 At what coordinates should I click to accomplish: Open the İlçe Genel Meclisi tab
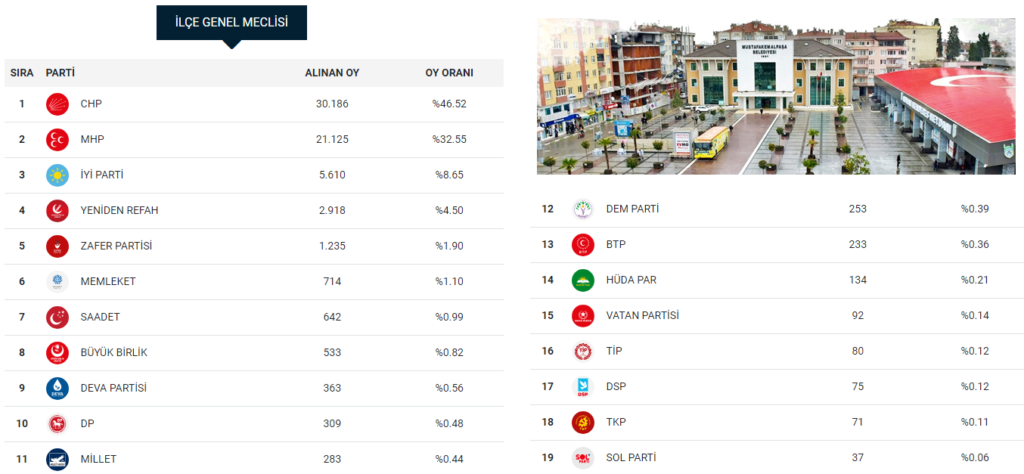tap(231, 23)
